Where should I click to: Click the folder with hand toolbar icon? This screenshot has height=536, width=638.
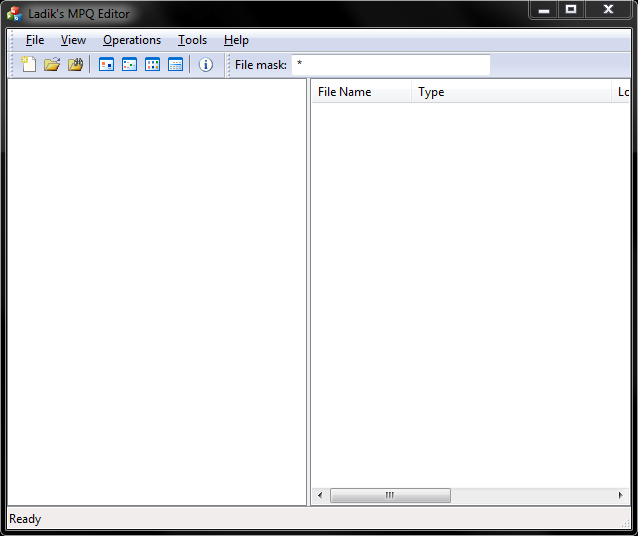pyautogui.click(x=75, y=64)
